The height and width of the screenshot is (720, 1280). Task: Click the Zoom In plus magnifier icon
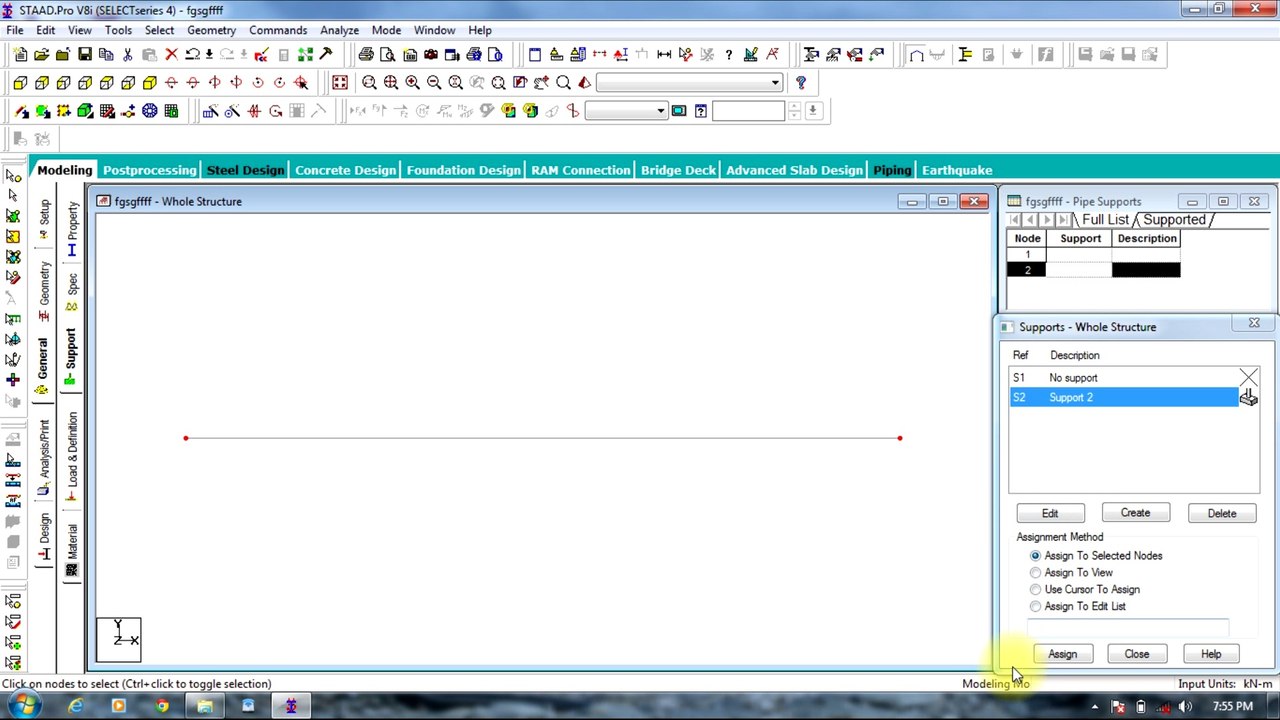coord(412,83)
